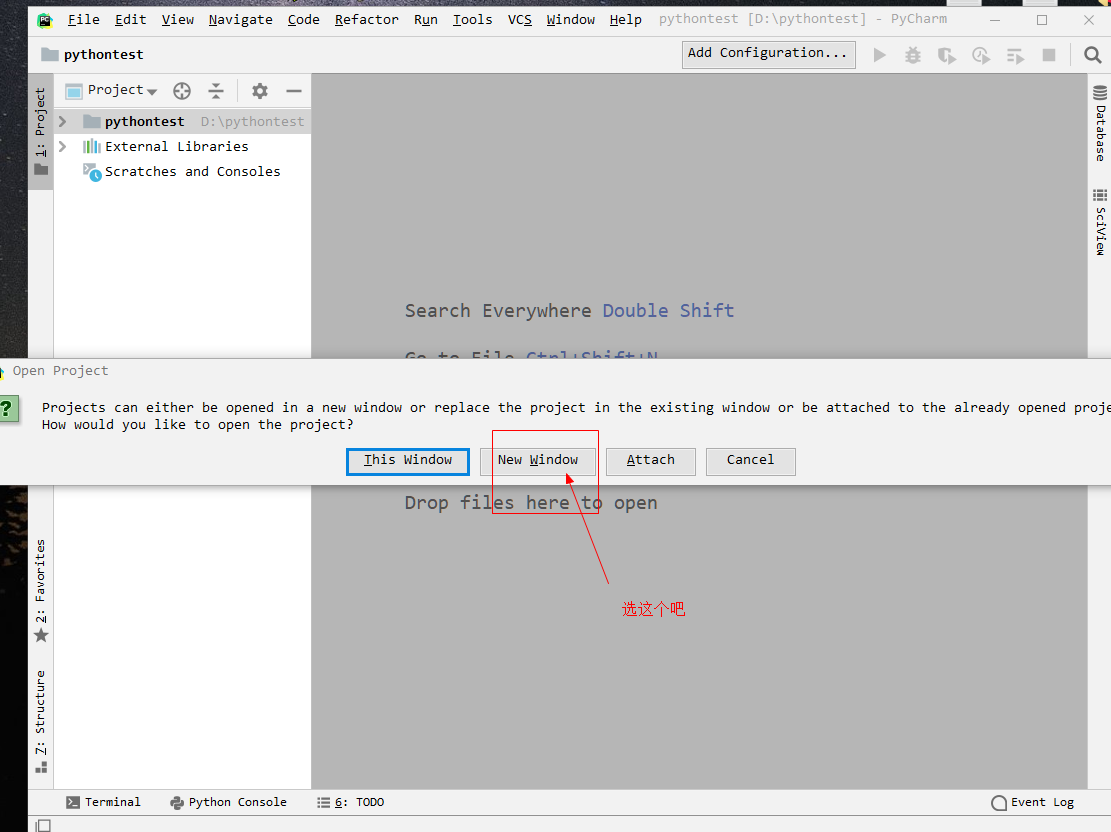Click Attach in Open Project dialog

click(x=650, y=461)
